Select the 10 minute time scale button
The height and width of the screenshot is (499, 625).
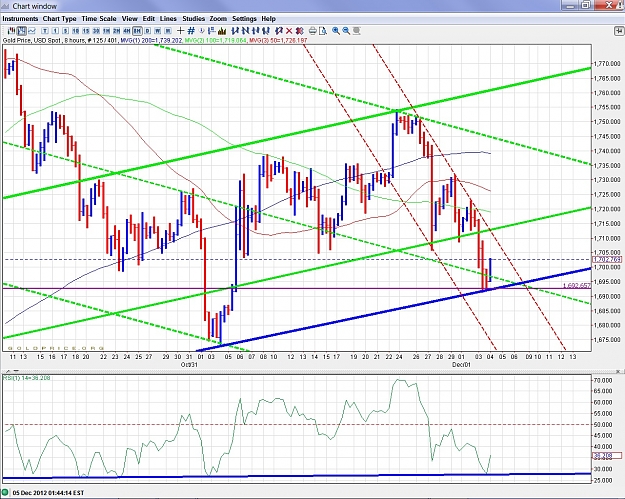click(76, 31)
